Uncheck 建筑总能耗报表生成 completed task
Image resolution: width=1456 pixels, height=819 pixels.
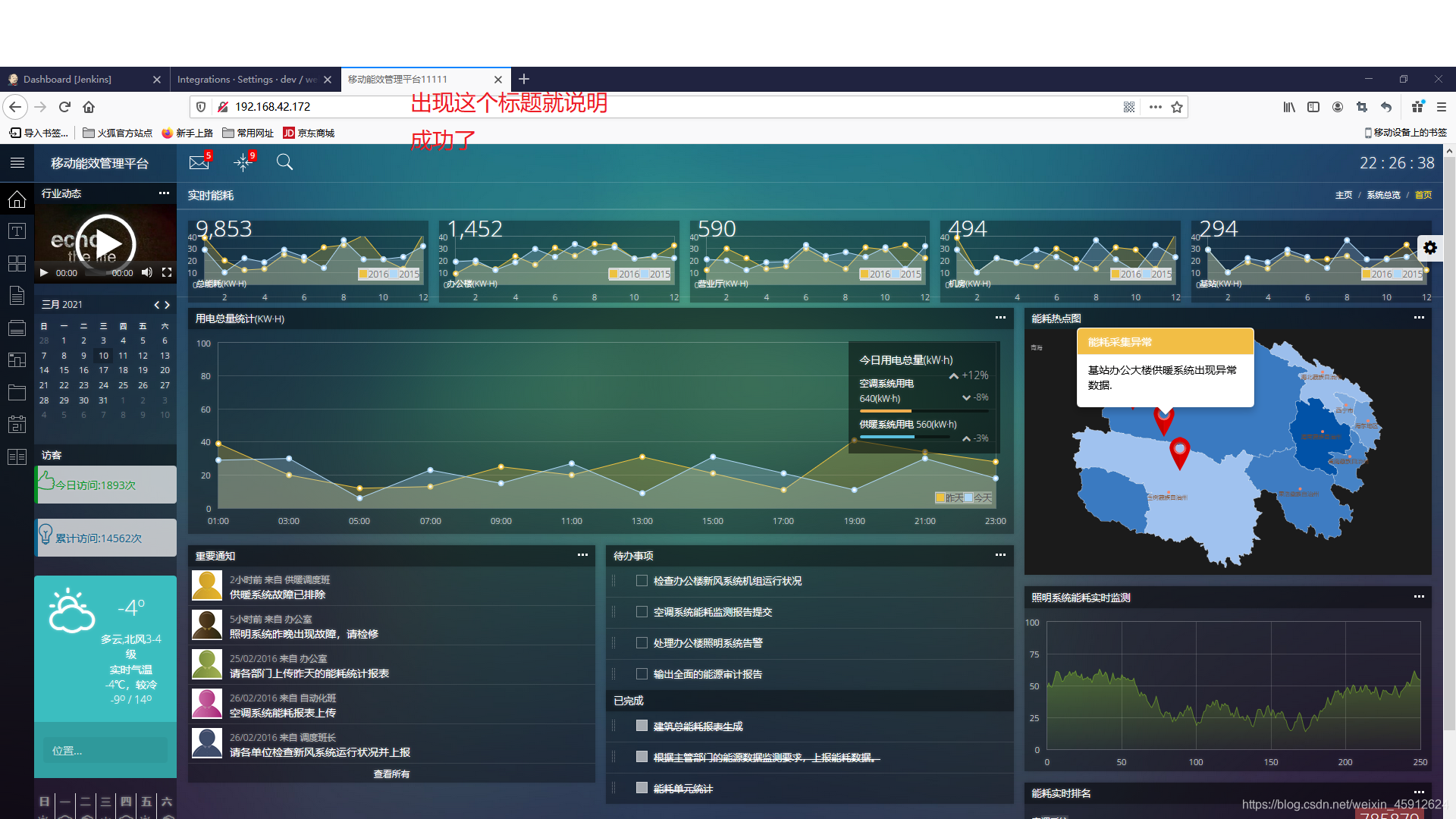pyautogui.click(x=642, y=726)
